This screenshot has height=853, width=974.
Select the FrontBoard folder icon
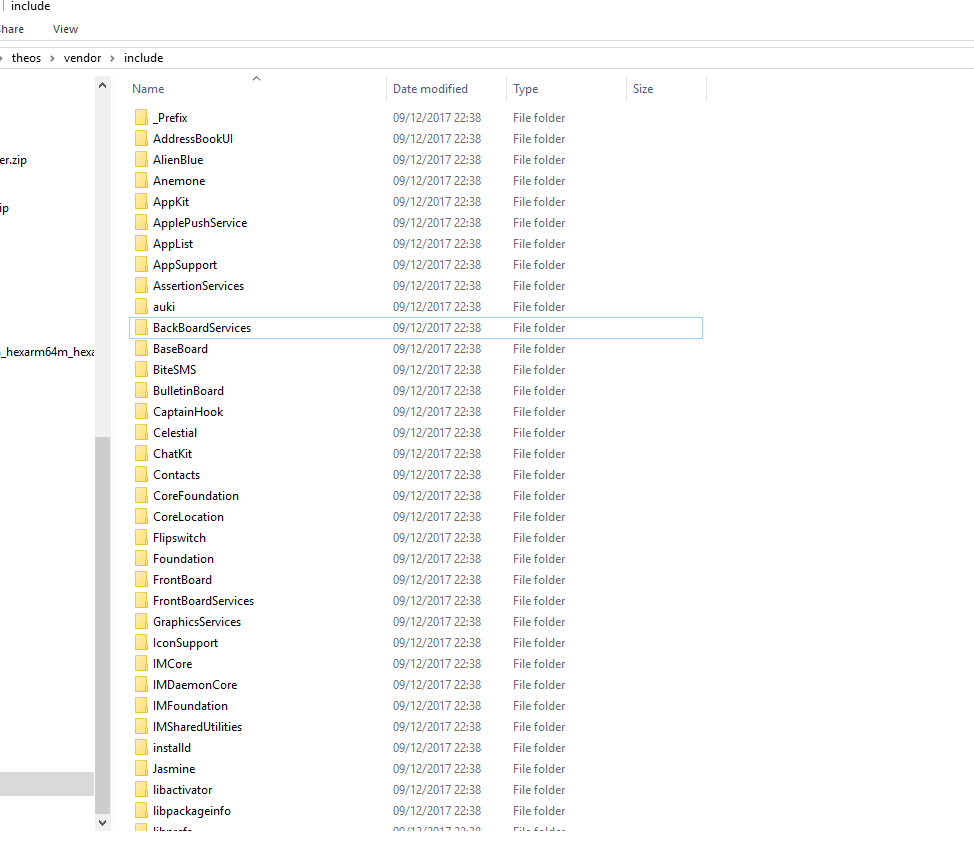click(142, 580)
